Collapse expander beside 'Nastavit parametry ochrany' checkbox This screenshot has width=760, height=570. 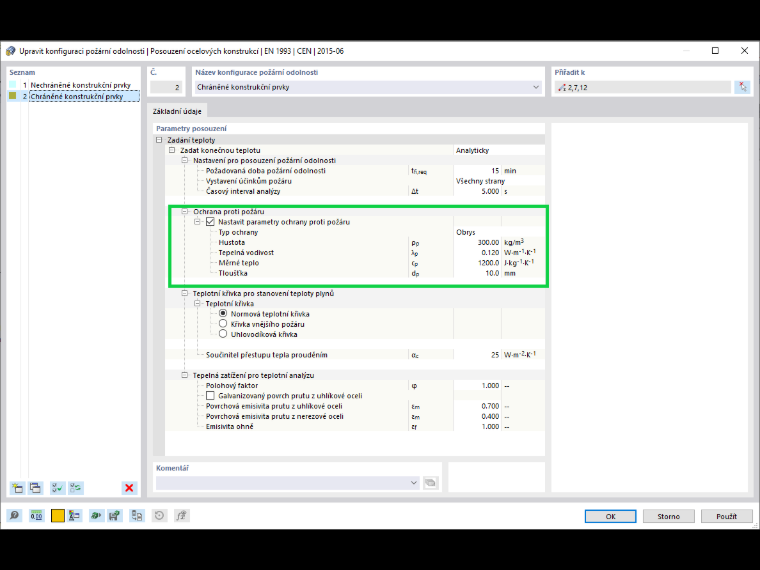tap(197, 222)
